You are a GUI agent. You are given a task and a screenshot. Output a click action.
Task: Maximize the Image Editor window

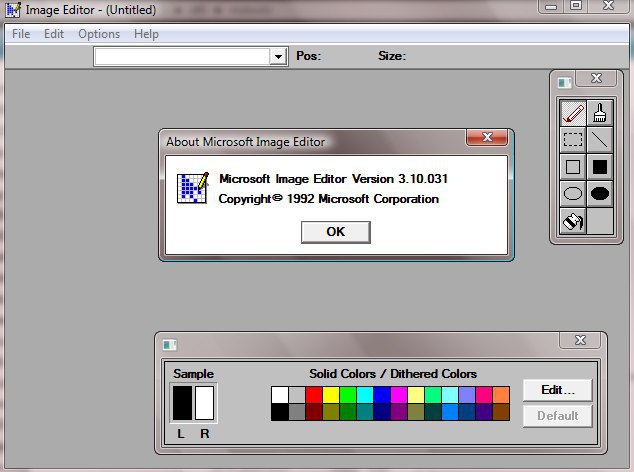pos(576,5)
